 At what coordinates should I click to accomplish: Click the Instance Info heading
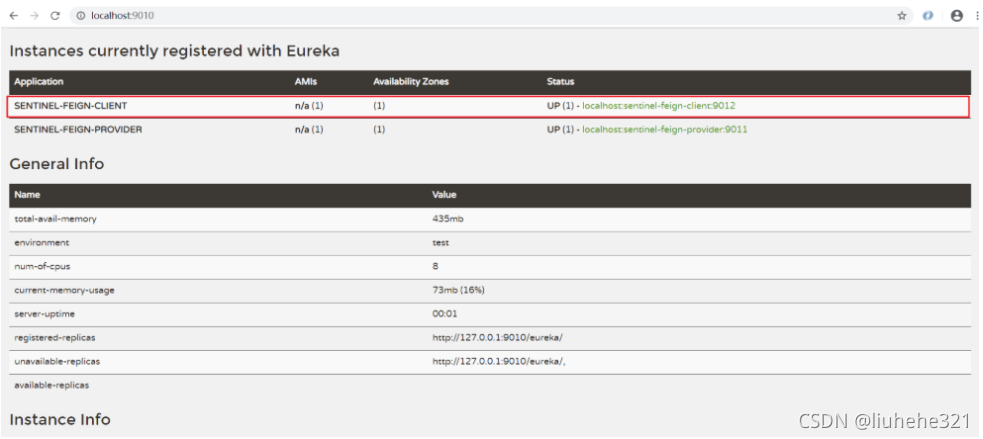(x=60, y=419)
